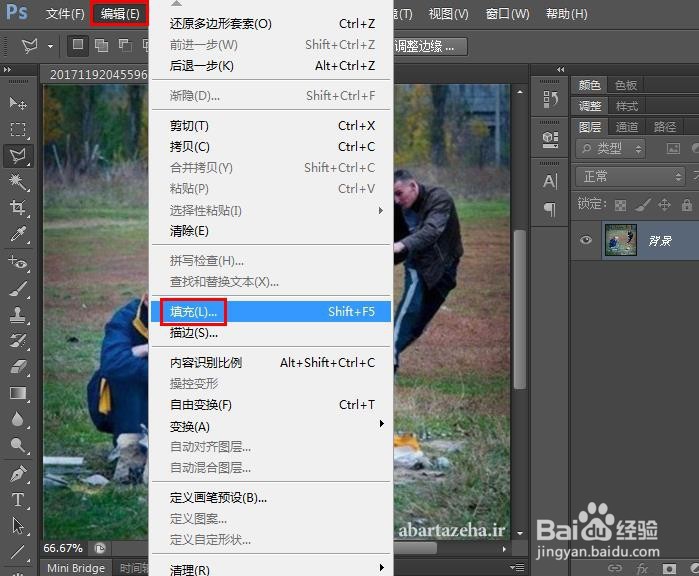Expand the collapsed toolbox double arrow
The image size is (699, 576).
(x=8, y=70)
